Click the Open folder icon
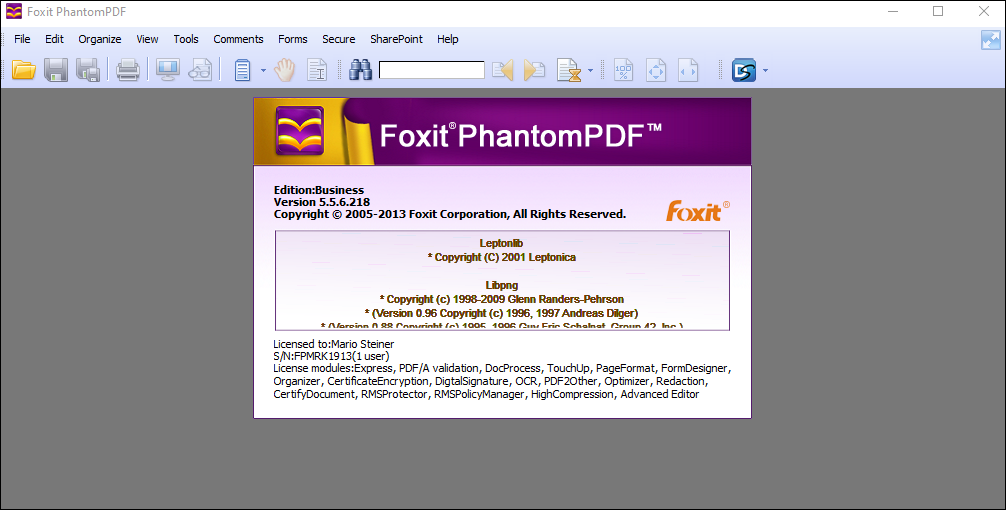The image size is (1006, 510). (x=24, y=70)
